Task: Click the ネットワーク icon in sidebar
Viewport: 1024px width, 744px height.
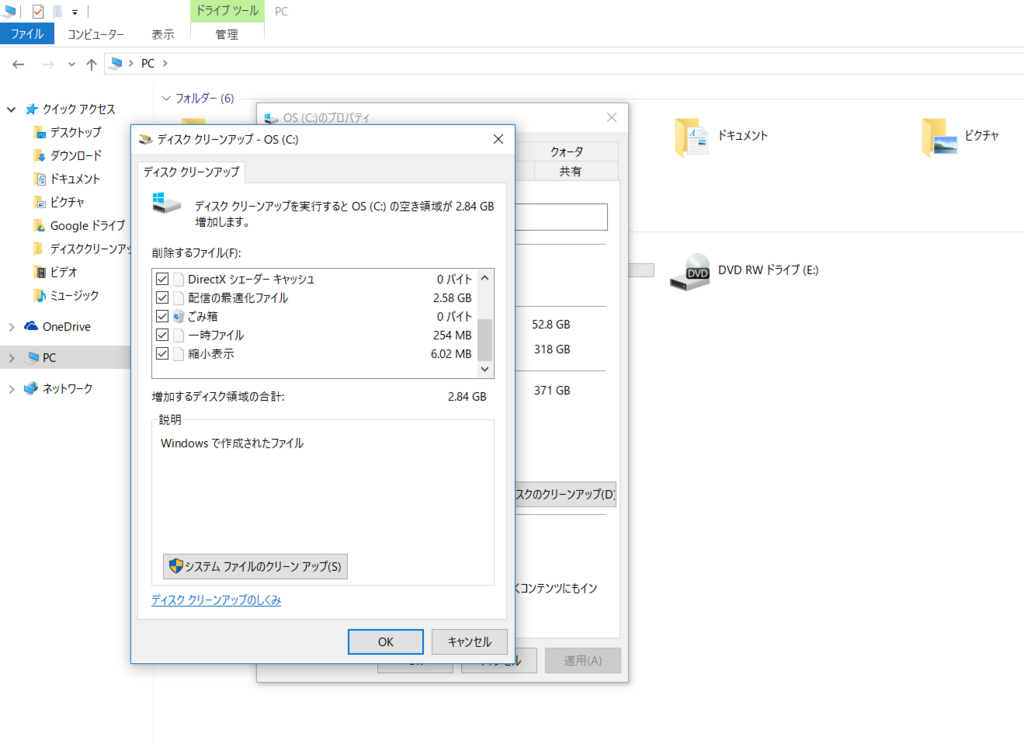Action: [x=31, y=389]
